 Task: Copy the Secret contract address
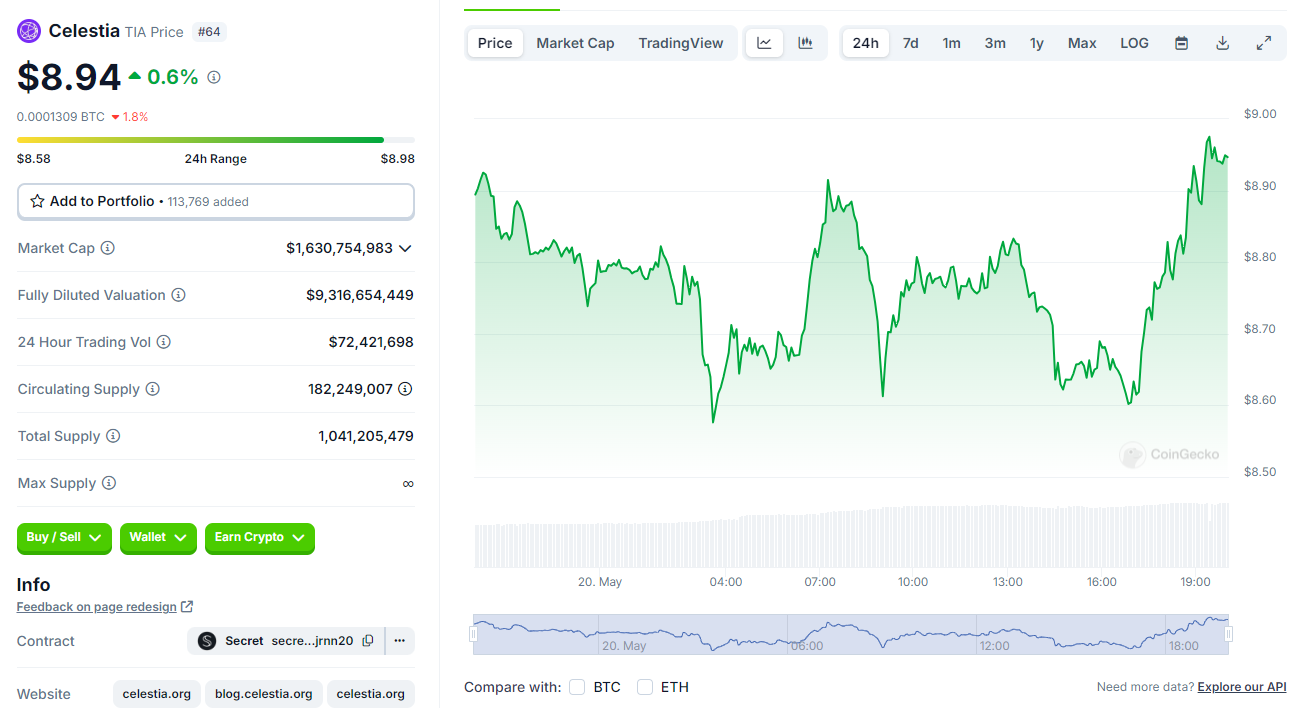pyautogui.click(x=368, y=641)
